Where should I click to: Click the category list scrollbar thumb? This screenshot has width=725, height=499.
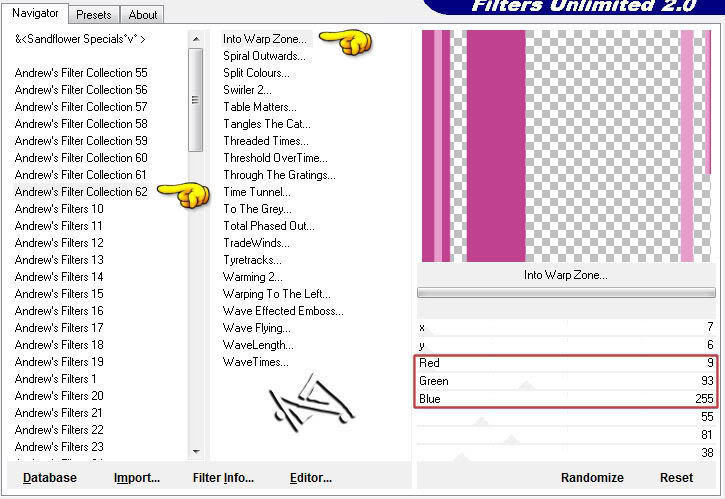(x=196, y=100)
